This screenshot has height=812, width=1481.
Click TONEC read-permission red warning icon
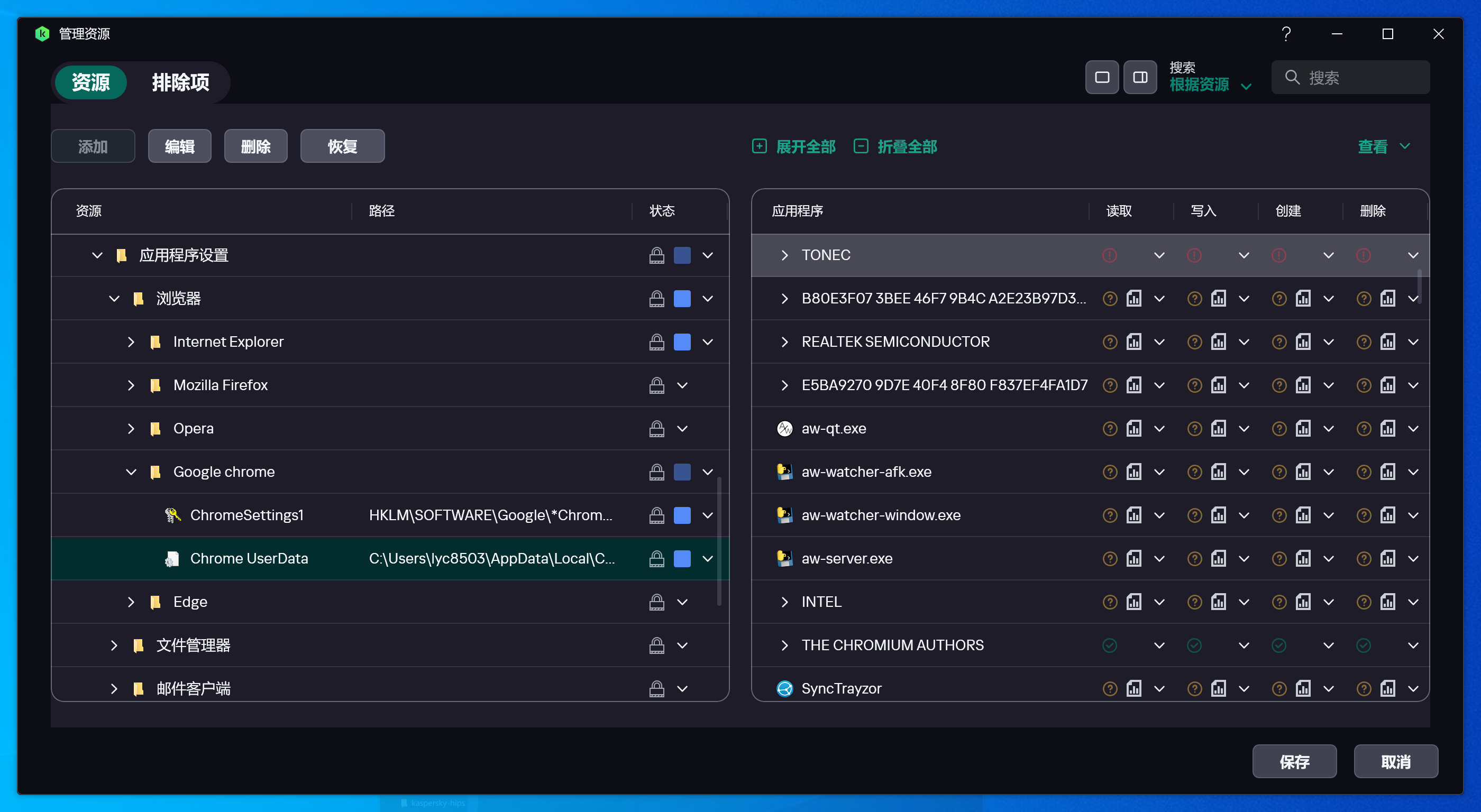[x=1109, y=255]
